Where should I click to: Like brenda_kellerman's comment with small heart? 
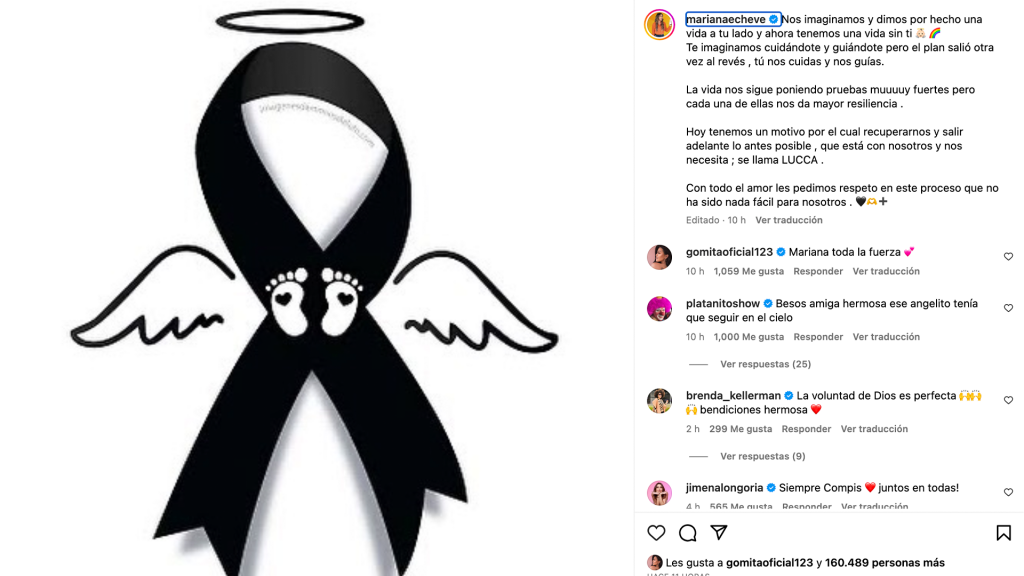click(x=1008, y=400)
